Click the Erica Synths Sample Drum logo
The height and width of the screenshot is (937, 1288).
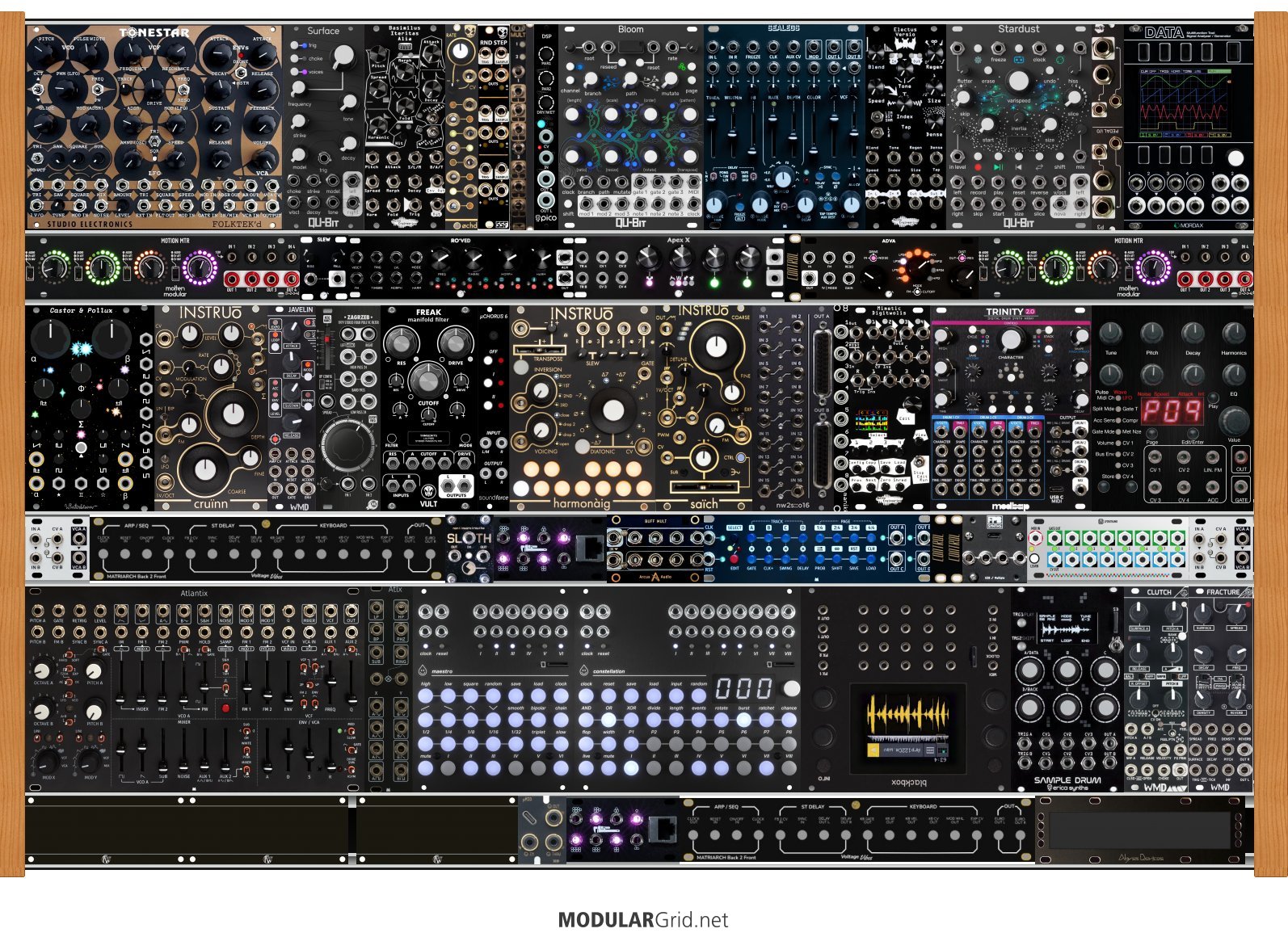pyautogui.click(x=1067, y=783)
